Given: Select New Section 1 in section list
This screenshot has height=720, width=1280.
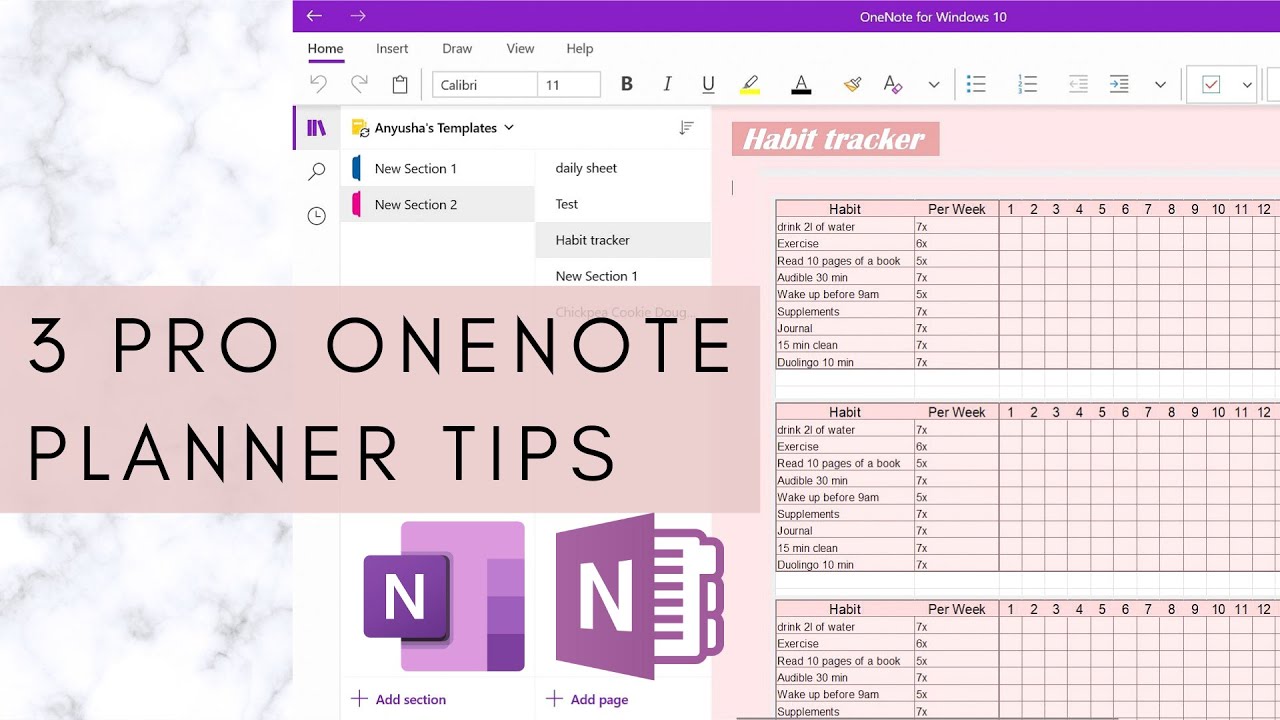Looking at the screenshot, I should point(438,168).
